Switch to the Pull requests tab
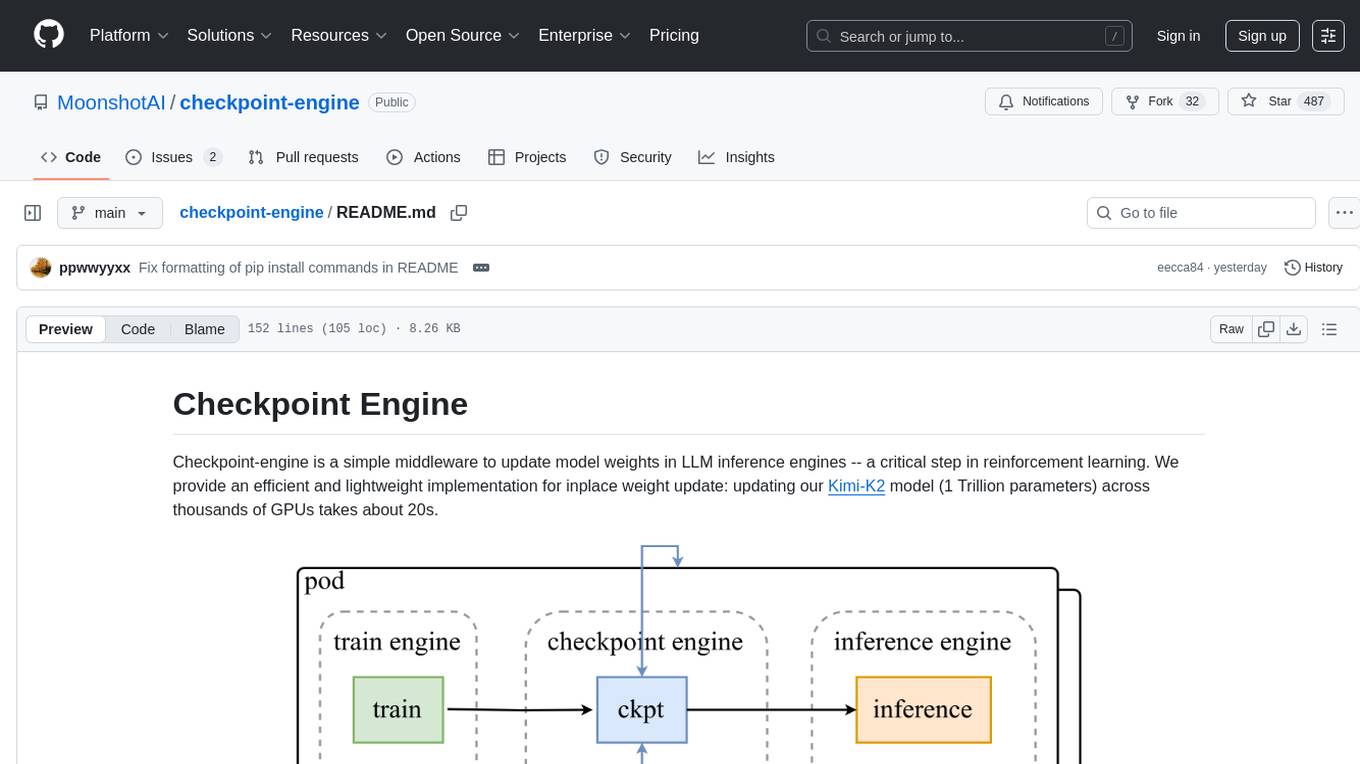The width and height of the screenshot is (1360, 764). tap(303, 157)
